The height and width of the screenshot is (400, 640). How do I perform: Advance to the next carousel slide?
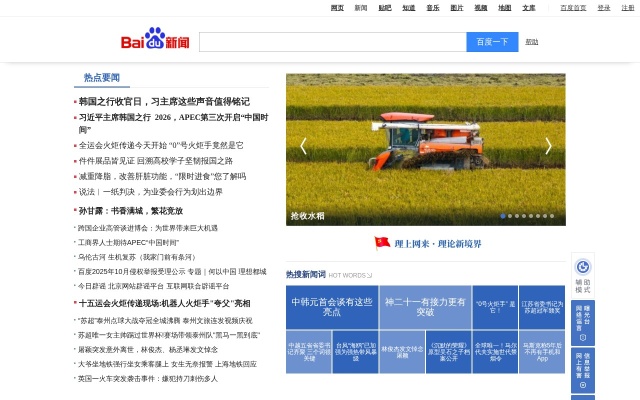click(x=548, y=146)
